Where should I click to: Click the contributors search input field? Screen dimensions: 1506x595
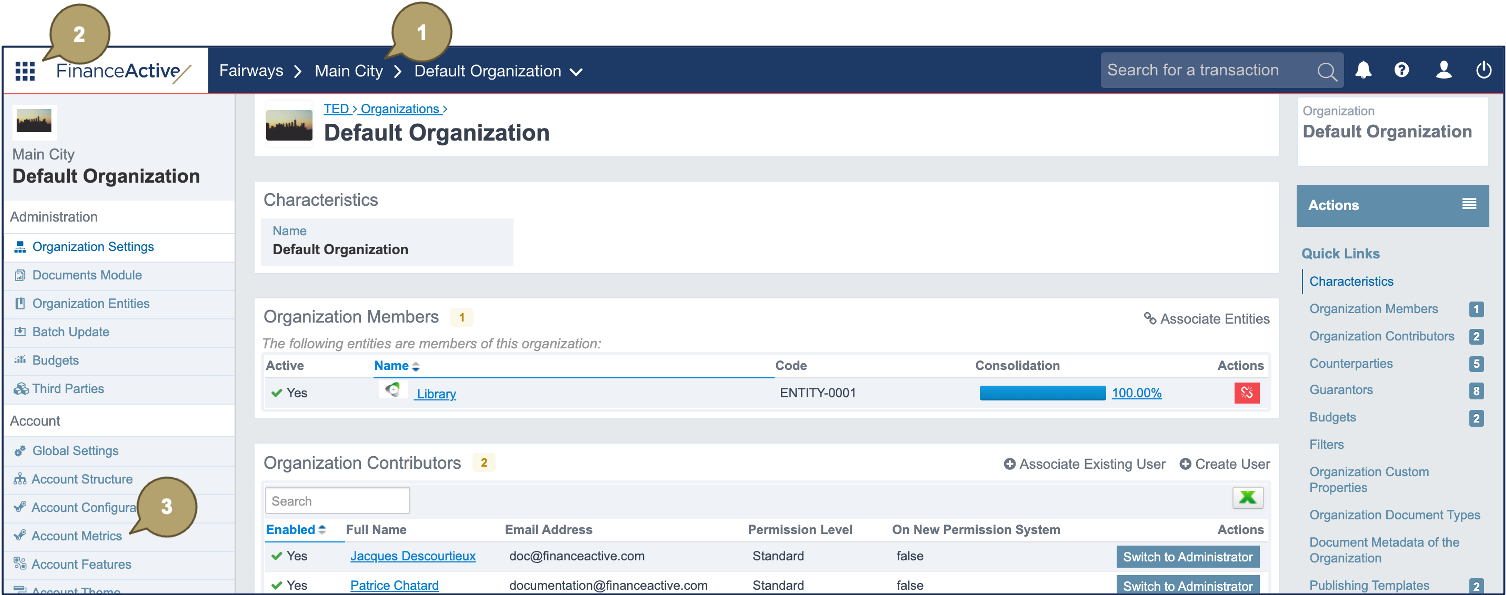(337, 499)
